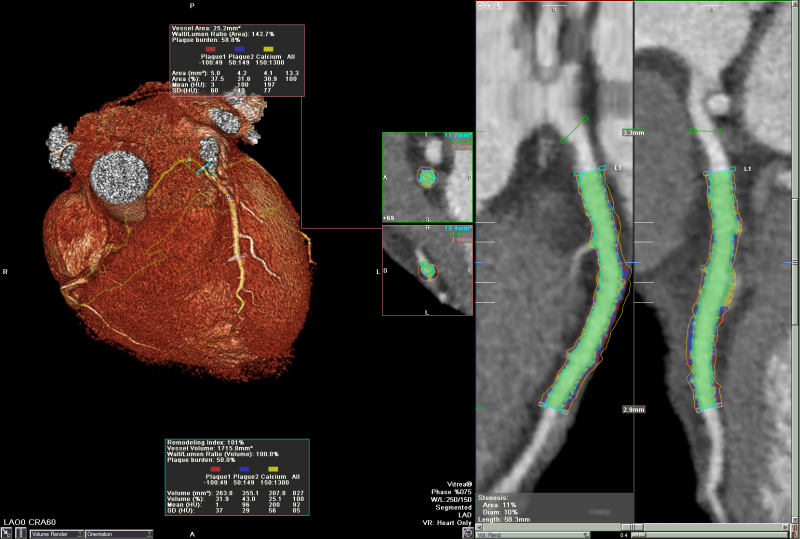Click the 3.3mm diameter measurement label
Viewport: 800px width, 539px height.
(634, 132)
